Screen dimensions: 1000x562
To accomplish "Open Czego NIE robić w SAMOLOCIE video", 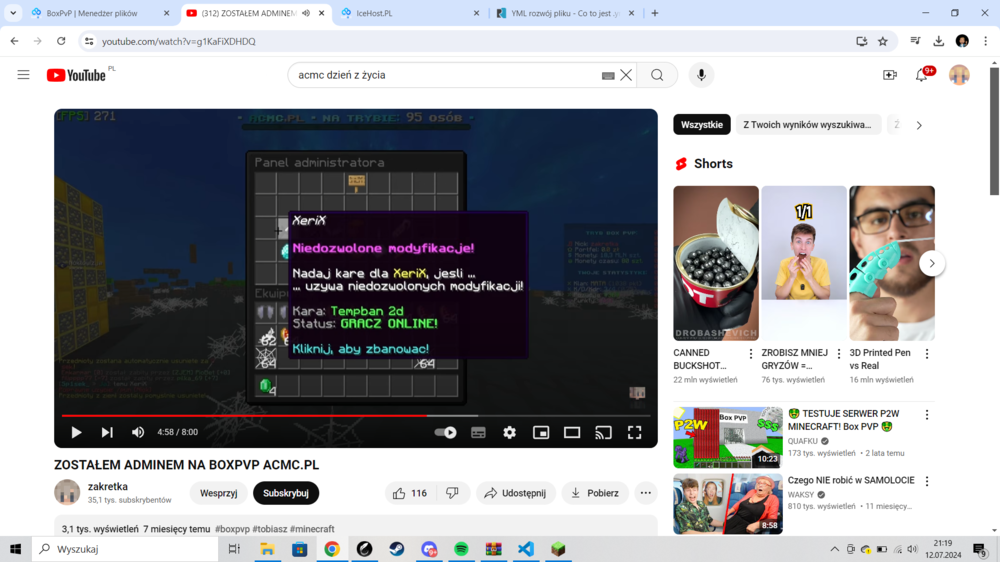I will [728, 504].
